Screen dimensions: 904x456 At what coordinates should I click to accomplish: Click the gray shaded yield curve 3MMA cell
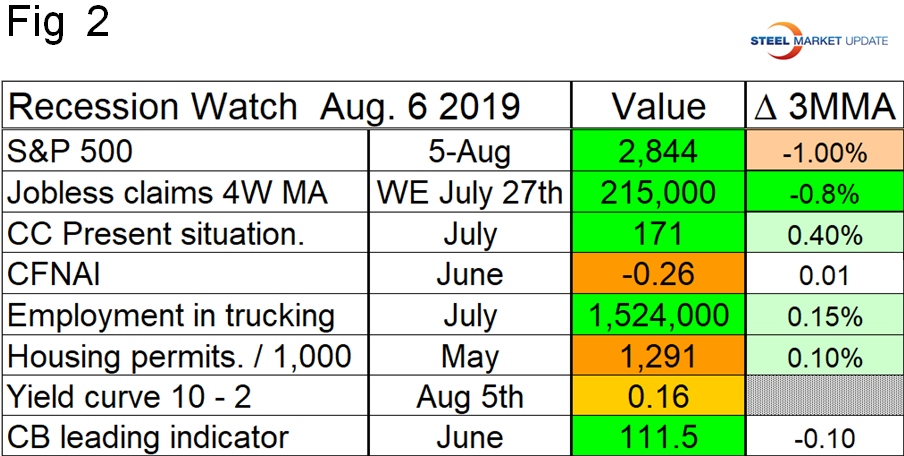coord(823,396)
